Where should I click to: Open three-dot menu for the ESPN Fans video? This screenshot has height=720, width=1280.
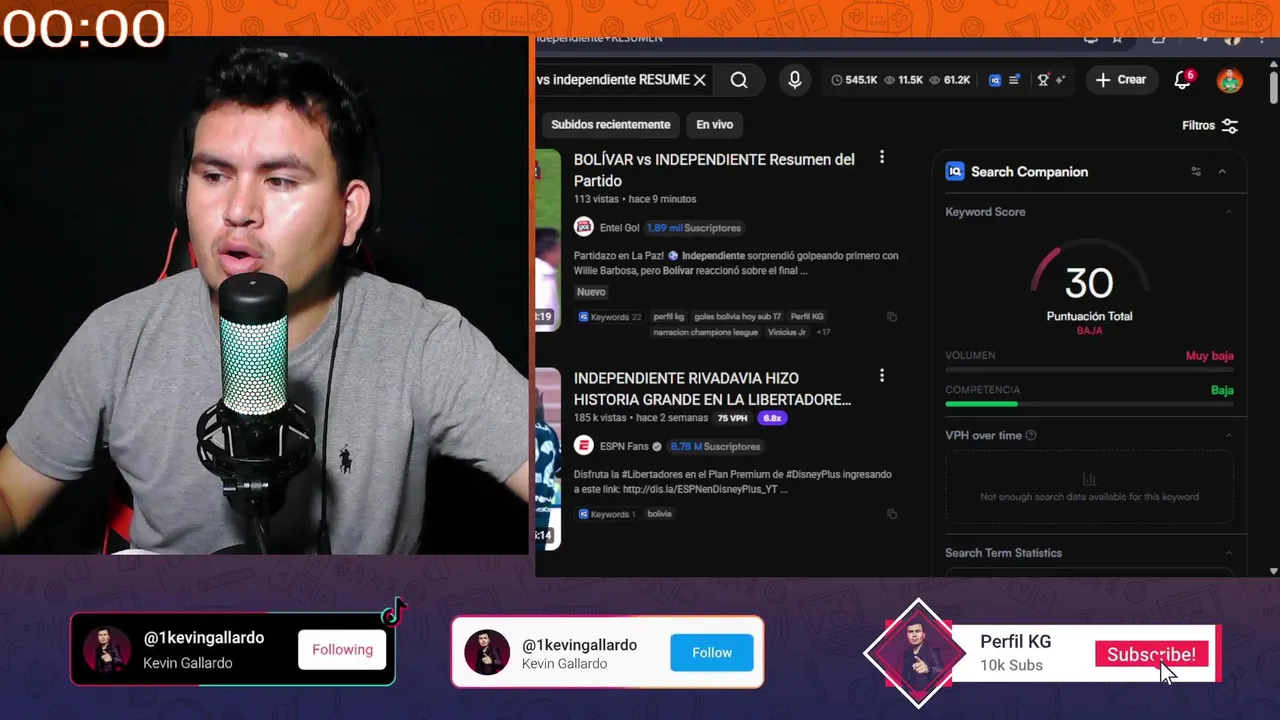click(881, 376)
